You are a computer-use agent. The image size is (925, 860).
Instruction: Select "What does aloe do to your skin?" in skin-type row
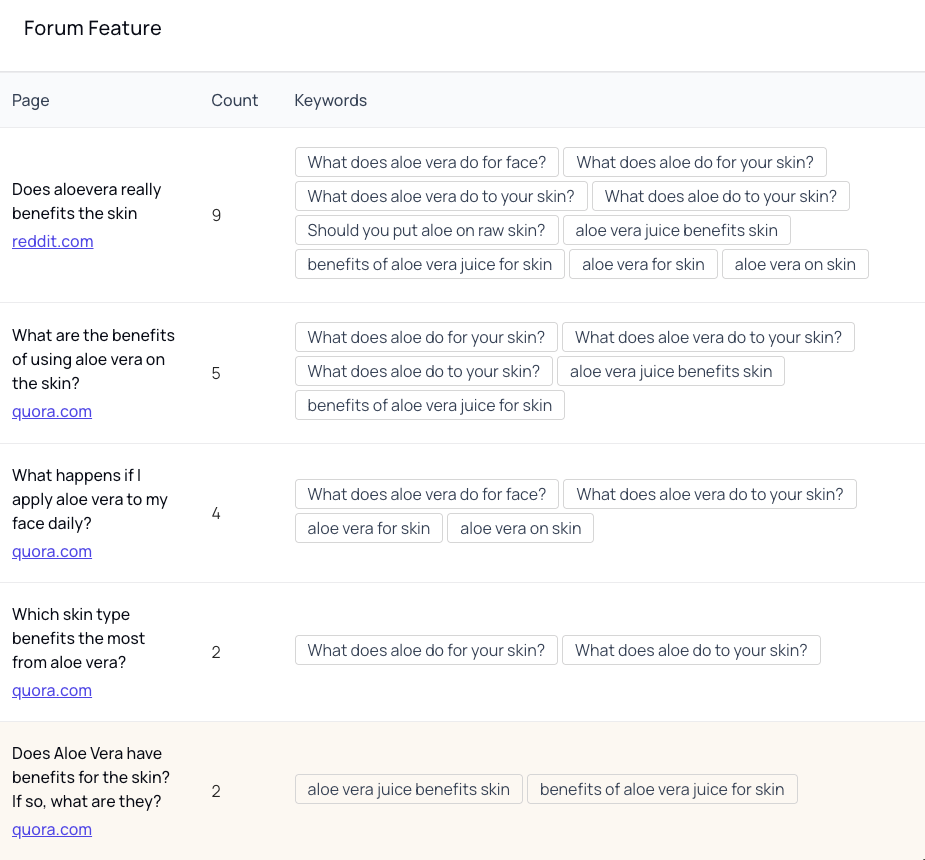click(690, 650)
